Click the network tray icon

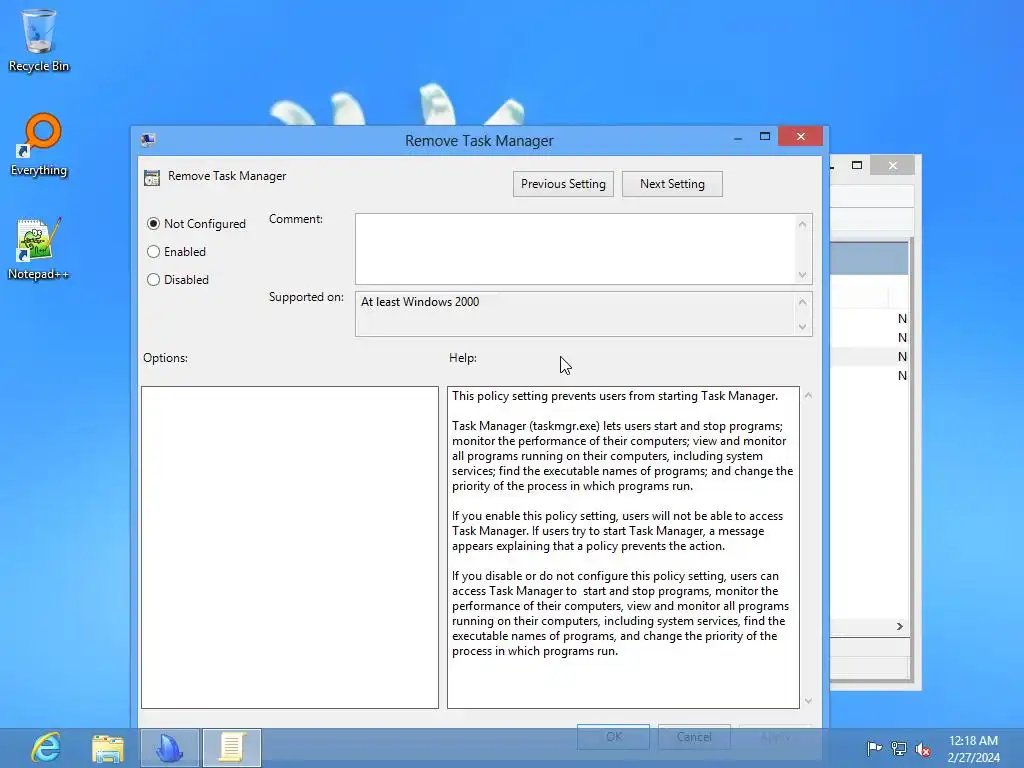click(x=899, y=748)
